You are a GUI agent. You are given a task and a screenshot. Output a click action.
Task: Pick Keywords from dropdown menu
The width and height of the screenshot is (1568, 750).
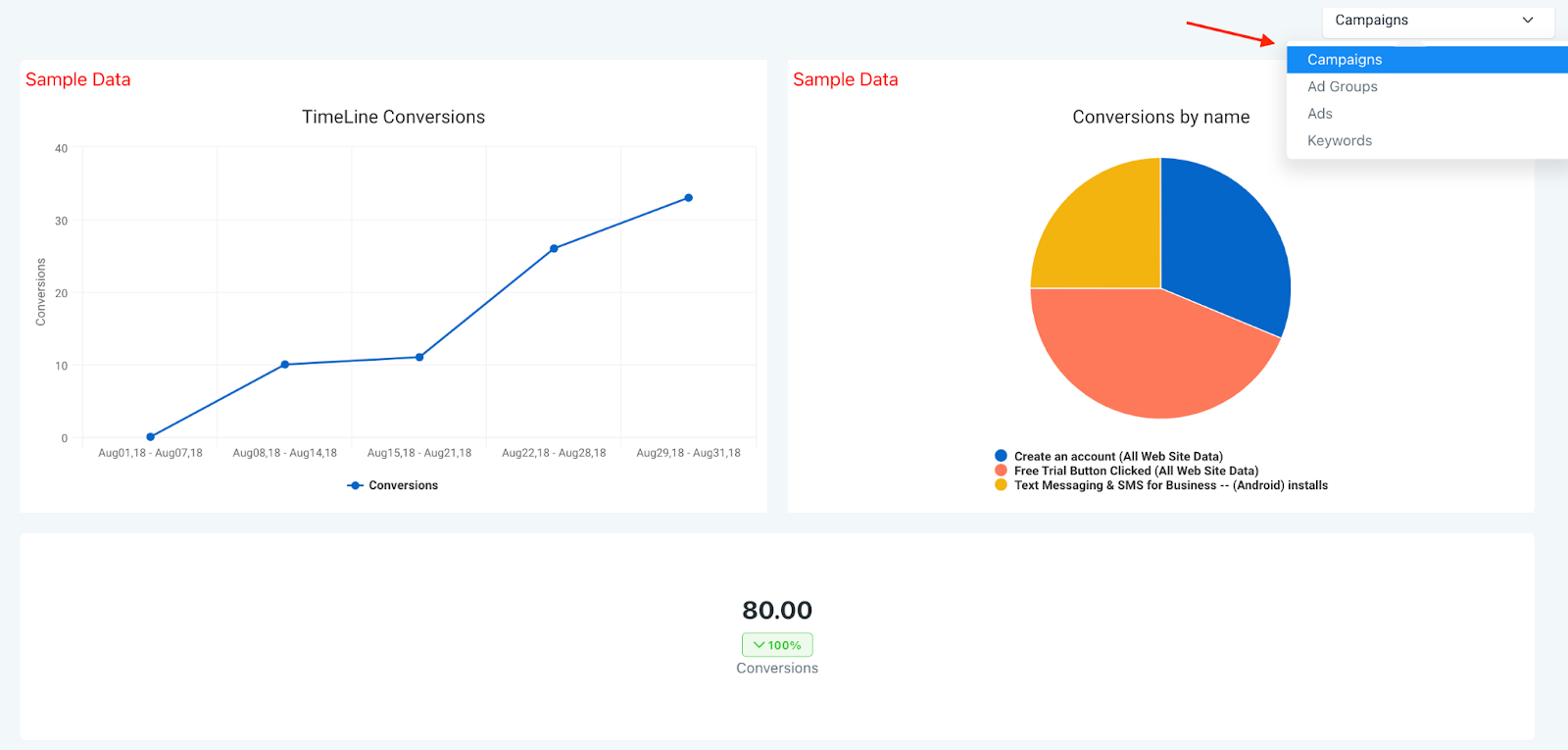(1427, 141)
